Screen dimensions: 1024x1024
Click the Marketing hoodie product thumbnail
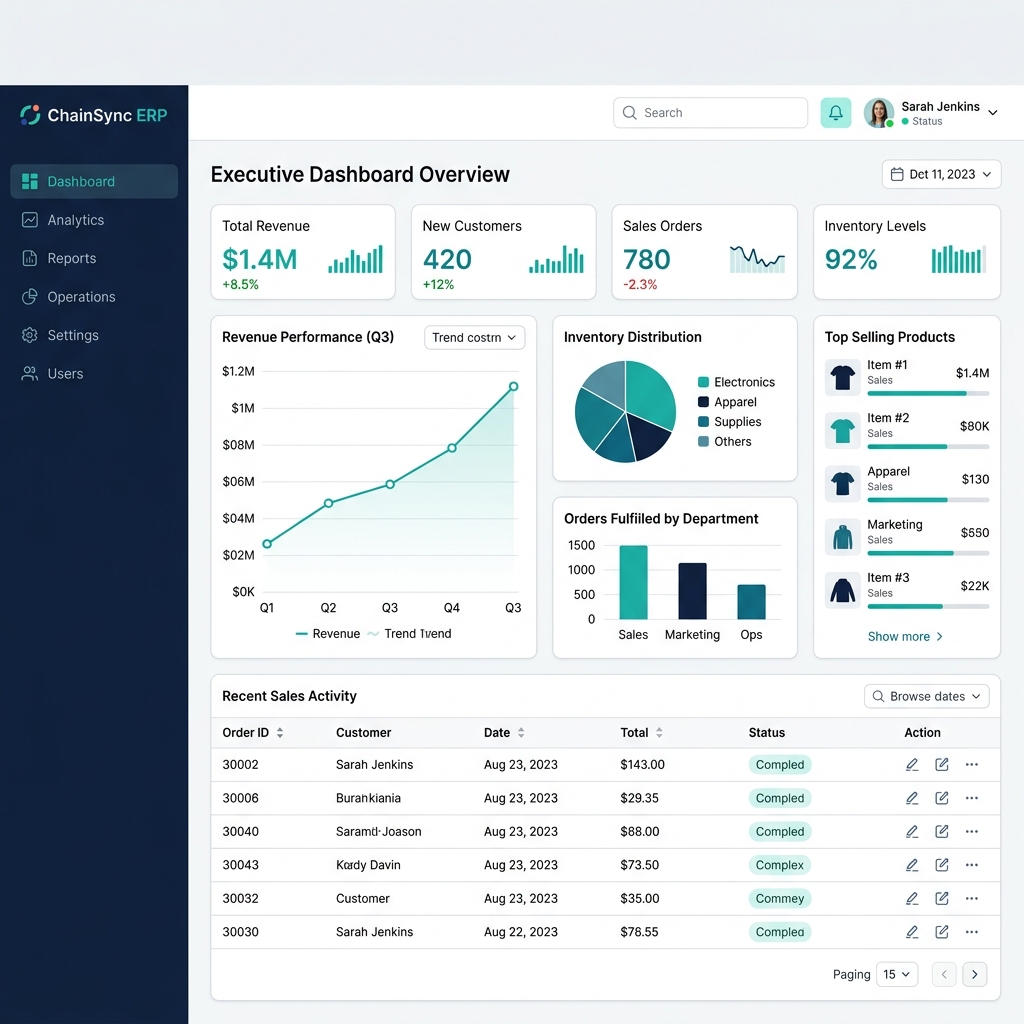(842, 537)
